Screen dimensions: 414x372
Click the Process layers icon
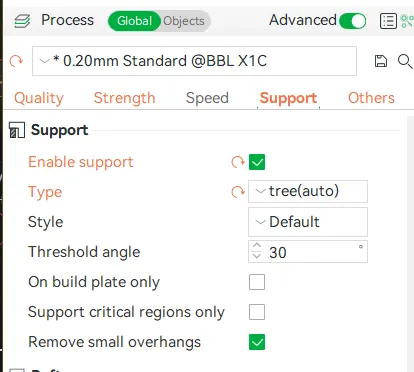point(22,21)
